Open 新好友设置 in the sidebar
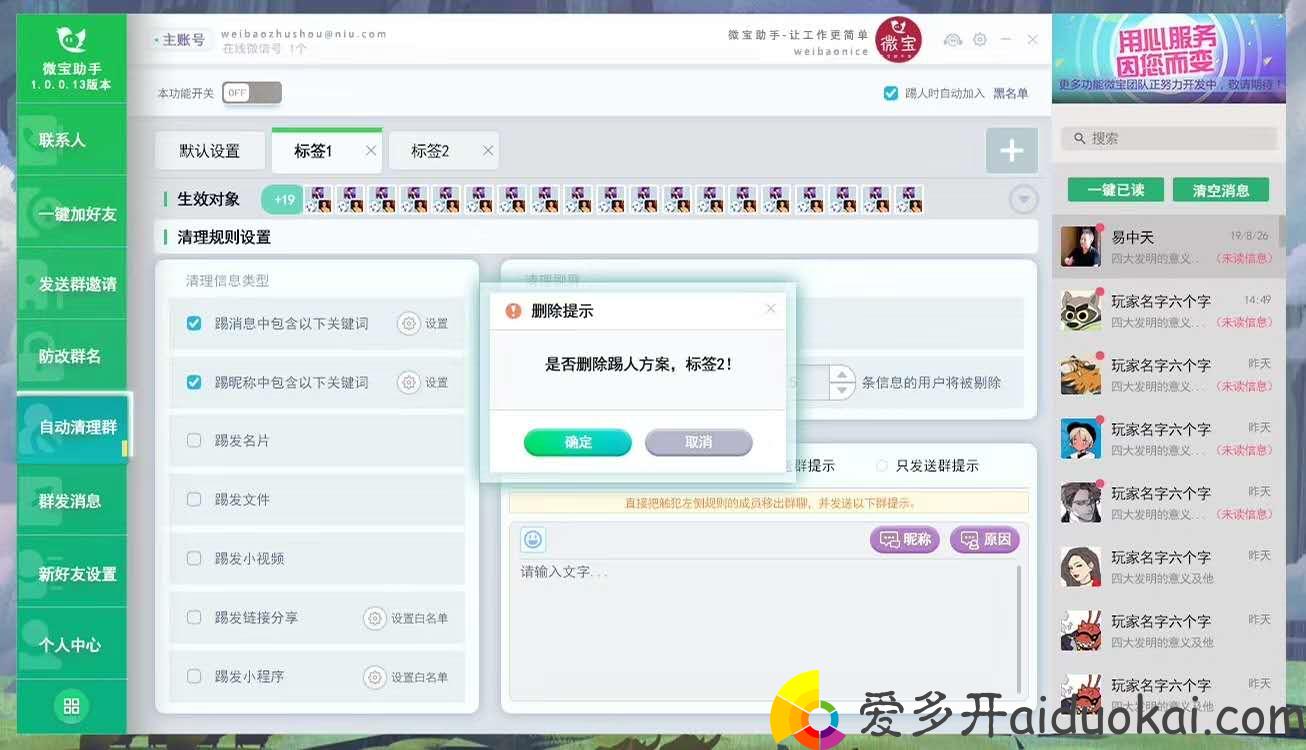 coord(71,574)
